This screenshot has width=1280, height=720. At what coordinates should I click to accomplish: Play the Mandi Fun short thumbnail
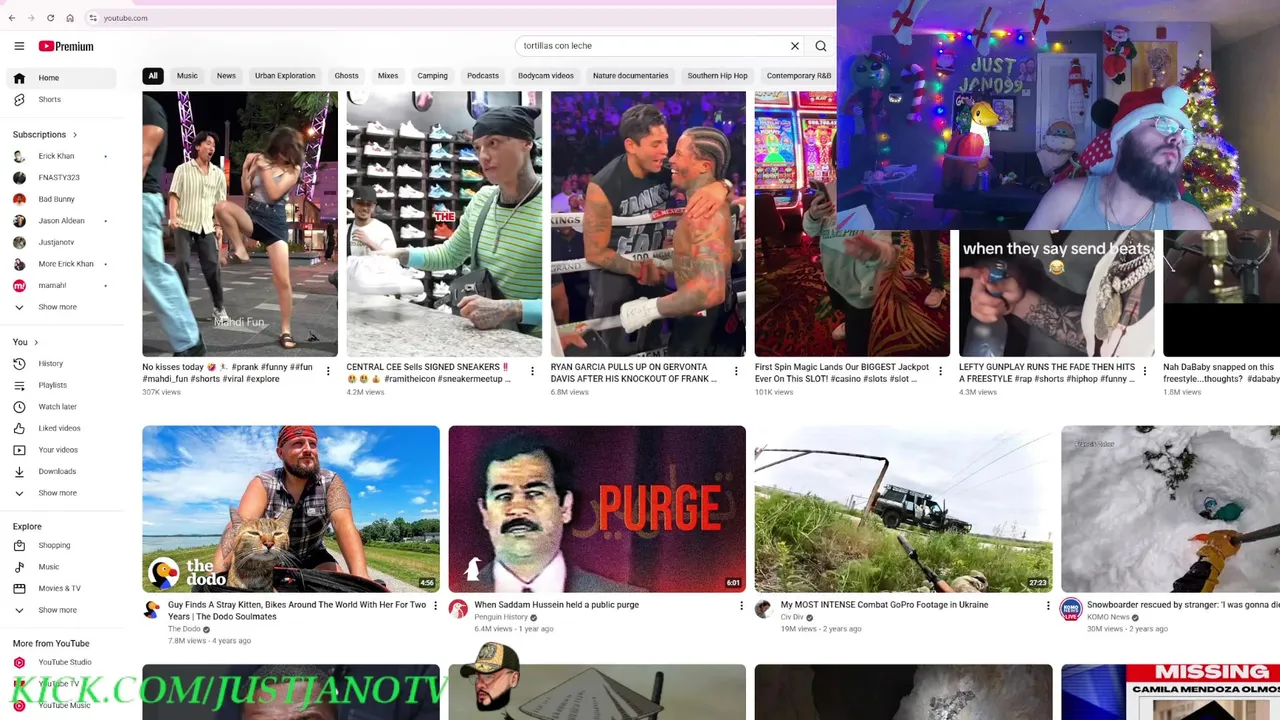[x=240, y=224]
